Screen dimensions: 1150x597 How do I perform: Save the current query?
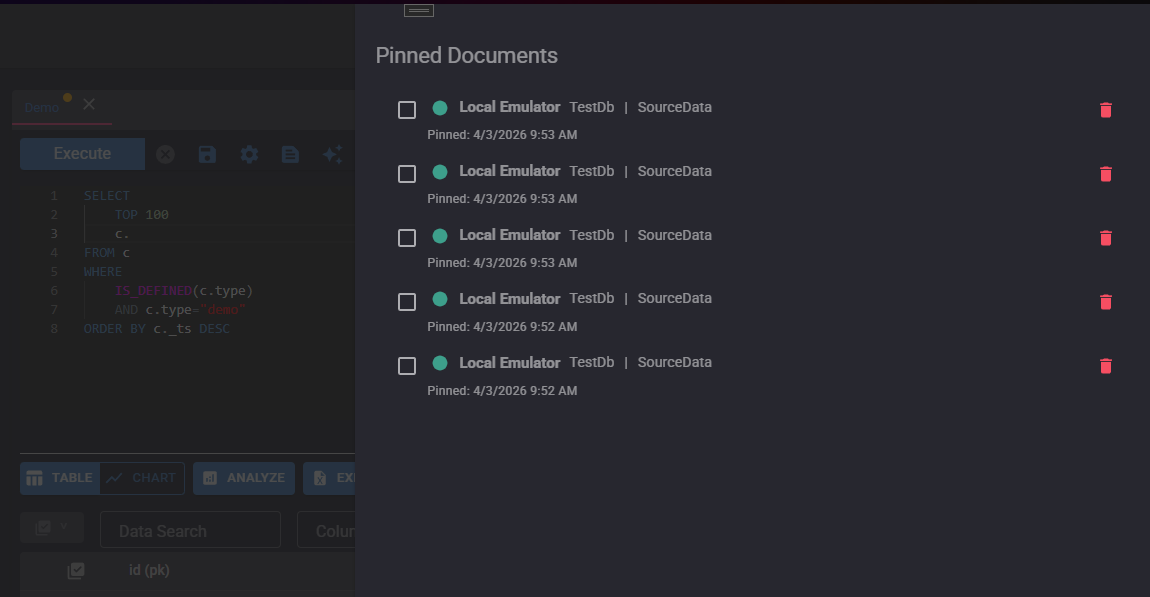pos(207,154)
